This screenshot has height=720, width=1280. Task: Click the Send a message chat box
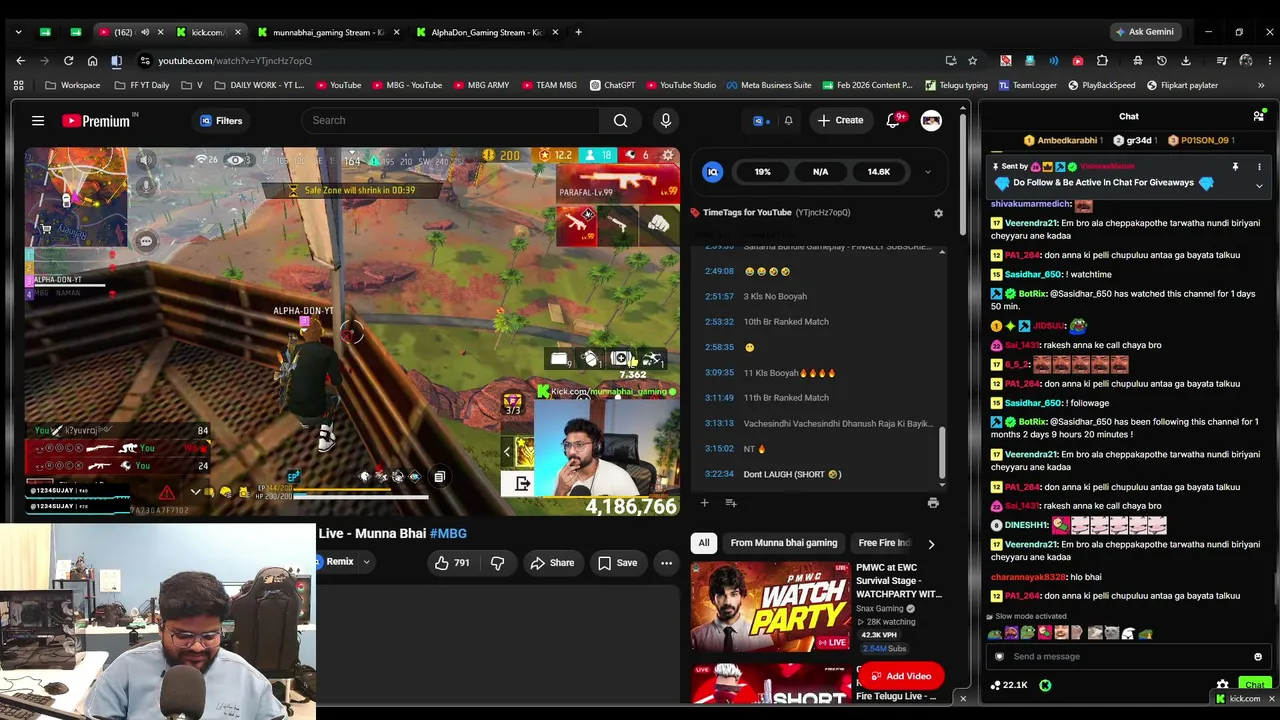pos(1127,657)
